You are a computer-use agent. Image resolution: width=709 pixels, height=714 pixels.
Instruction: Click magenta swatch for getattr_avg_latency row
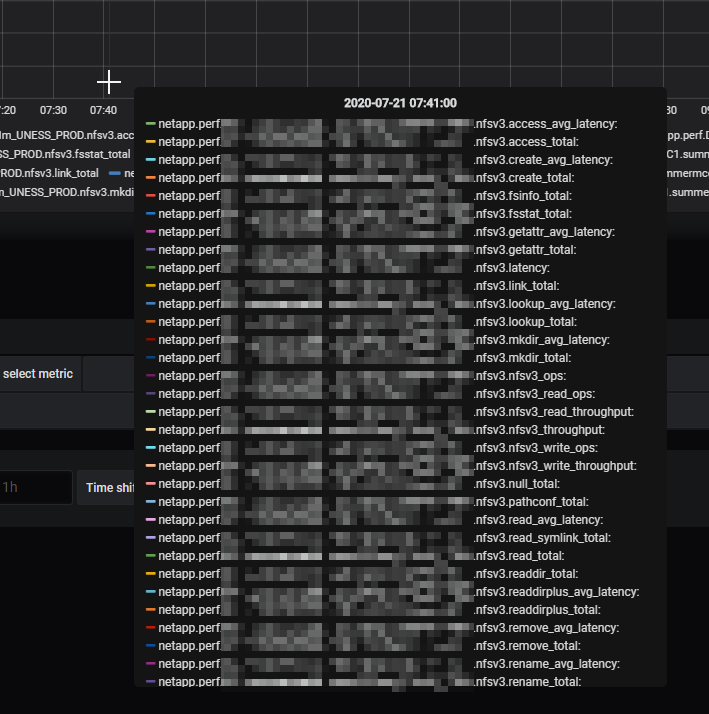pyautogui.click(x=150, y=232)
